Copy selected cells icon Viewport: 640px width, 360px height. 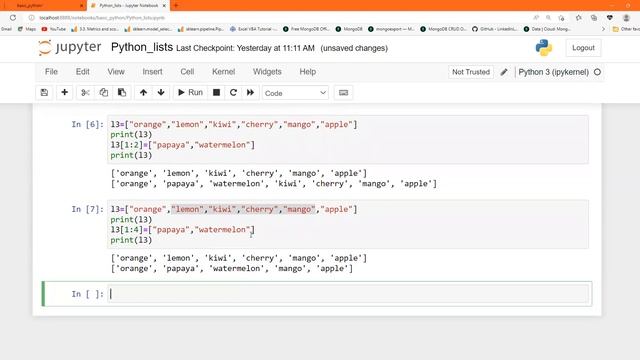[x=104, y=93]
